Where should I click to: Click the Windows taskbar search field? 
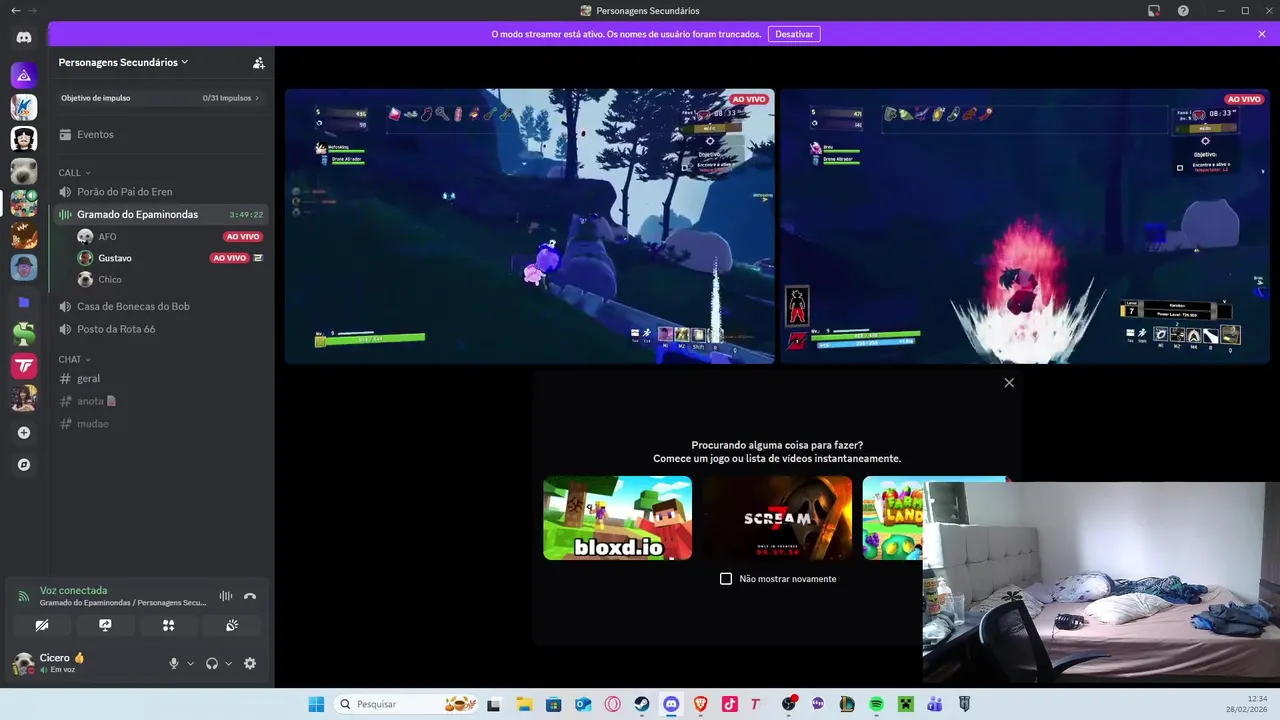[403, 704]
